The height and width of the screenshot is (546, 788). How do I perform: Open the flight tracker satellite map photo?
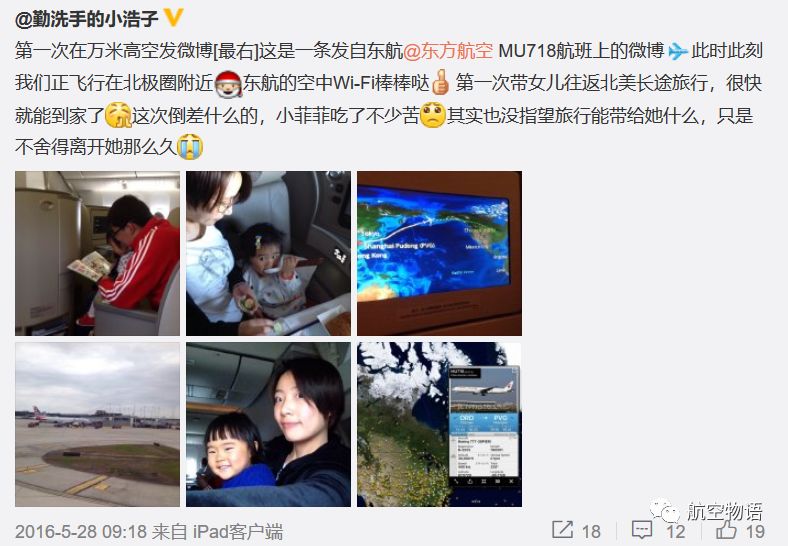[440, 425]
